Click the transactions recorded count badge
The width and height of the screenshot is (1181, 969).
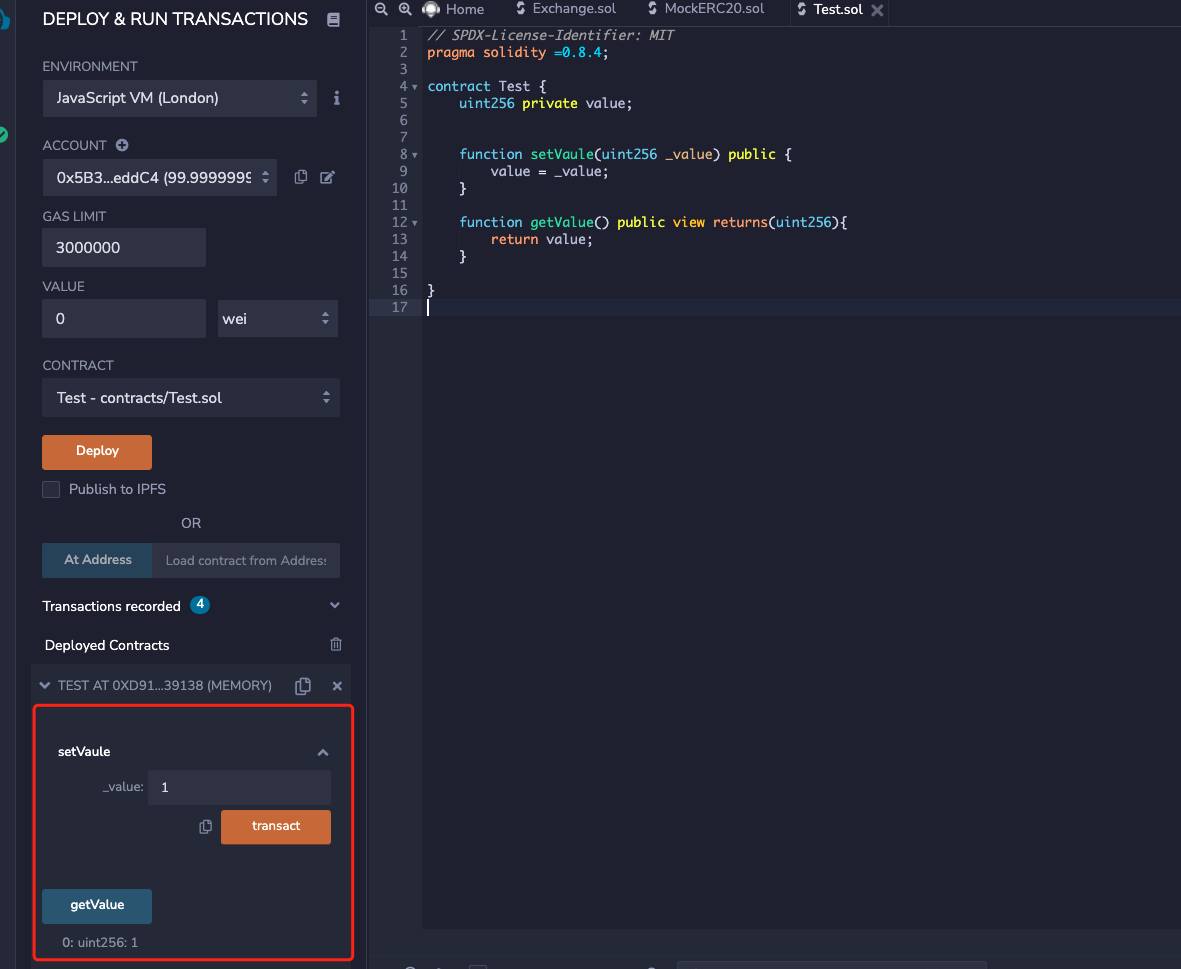(200, 605)
